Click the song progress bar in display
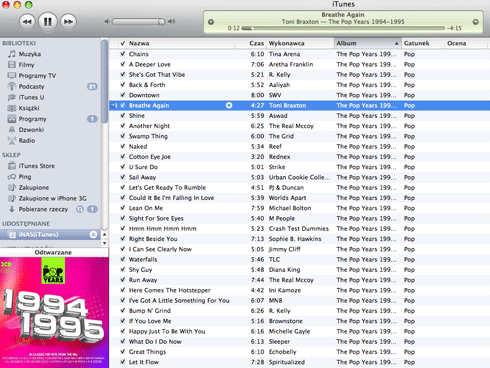This screenshot has height=368, width=490. (x=343, y=28)
